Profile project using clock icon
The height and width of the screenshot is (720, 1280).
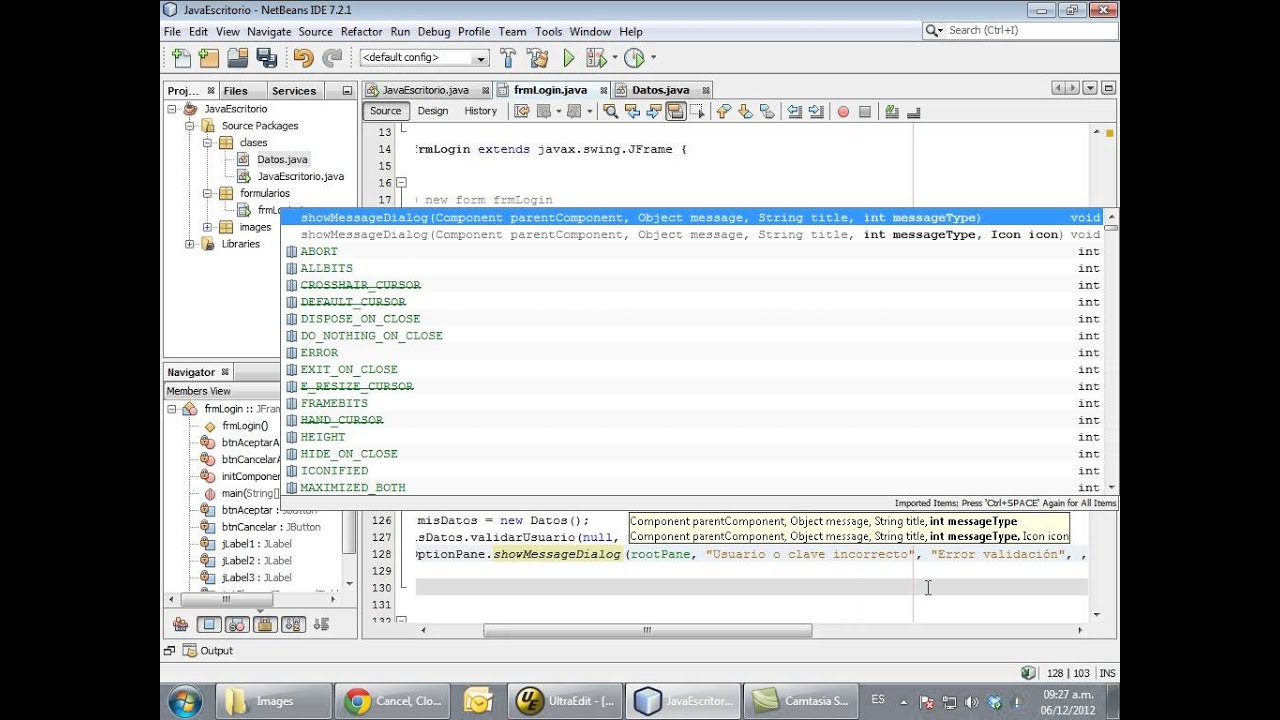click(x=634, y=58)
